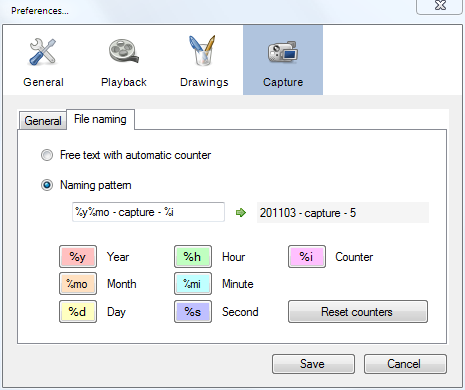Click the Hour label
The width and height of the screenshot is (465, 390).
[233, 257]
